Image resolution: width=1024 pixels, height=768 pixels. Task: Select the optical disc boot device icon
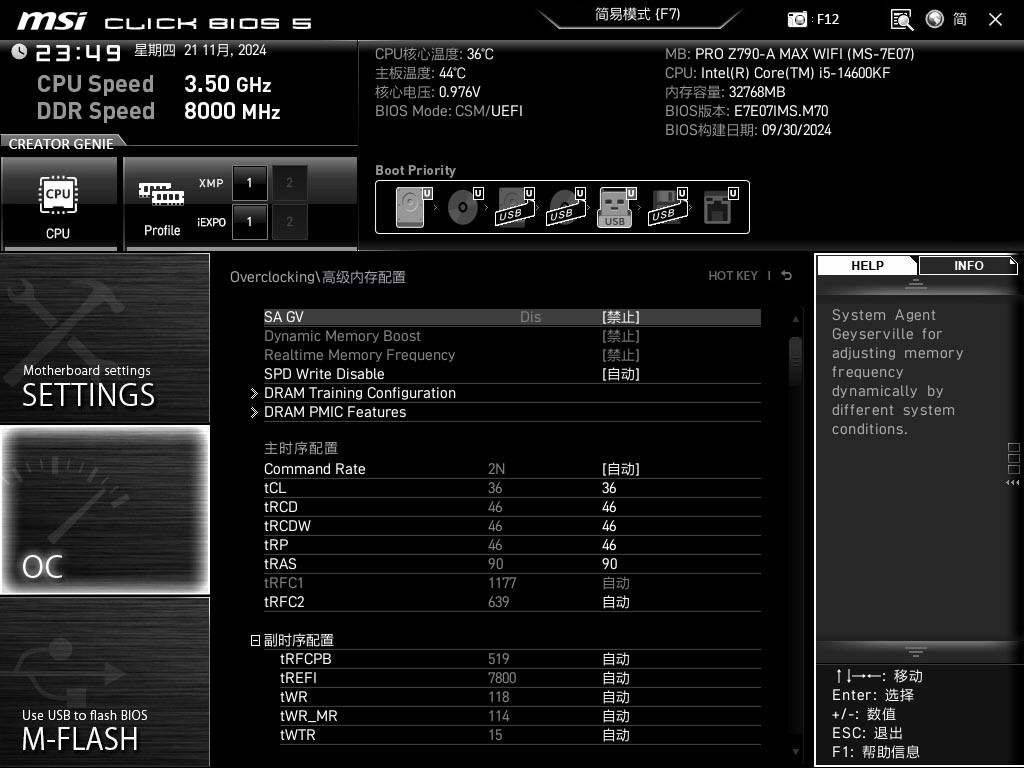click(465, 207)
